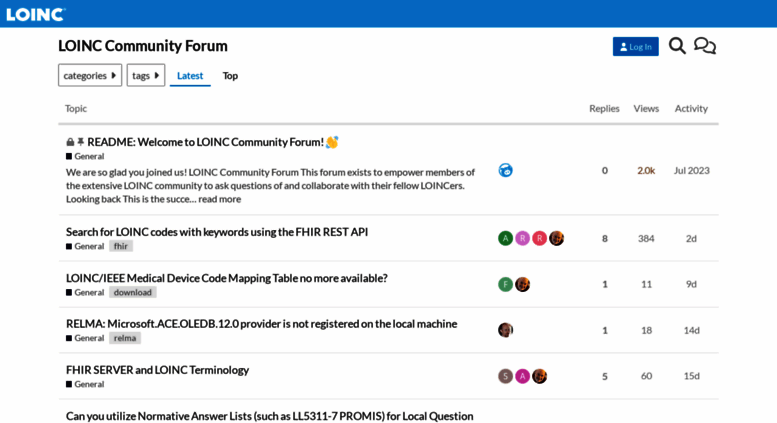This screenshot has height=423, width=777.
Task: Open FHIR SERVER and LOINC Terminology topic
Action: (157, 370)
